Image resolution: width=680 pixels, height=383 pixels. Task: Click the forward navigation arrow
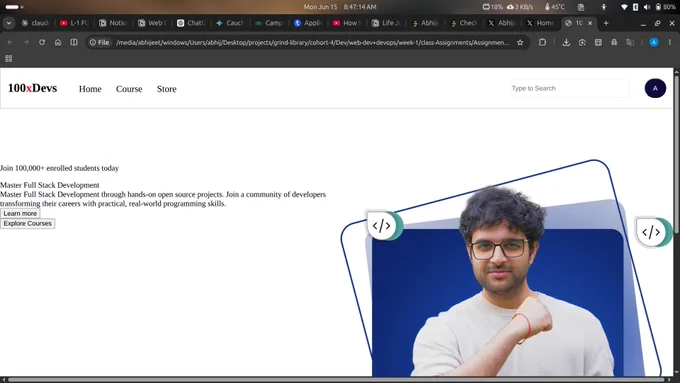pyautogui.click(x=26, y=43)
